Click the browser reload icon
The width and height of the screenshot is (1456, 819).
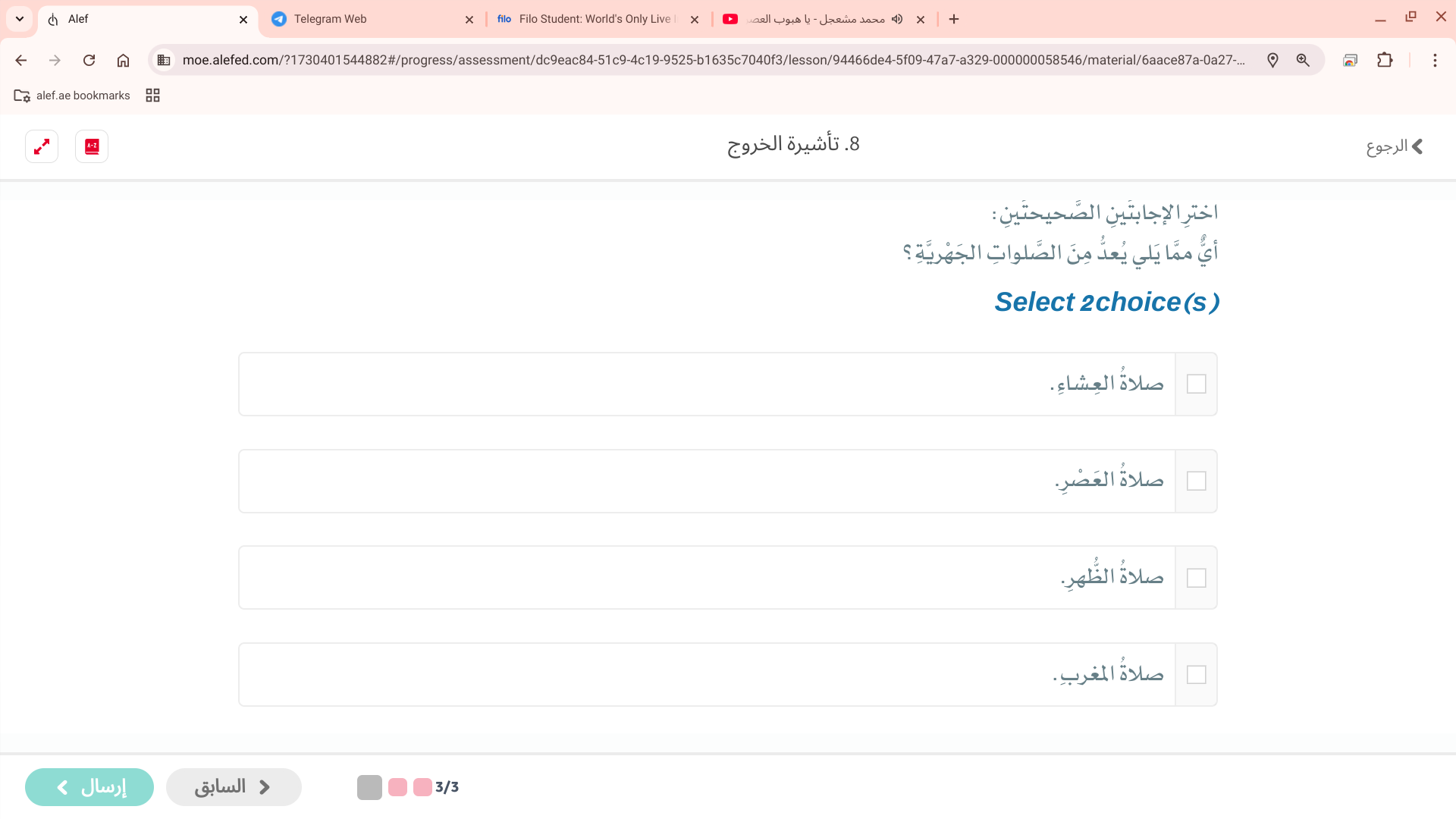(x=89, y=61)
